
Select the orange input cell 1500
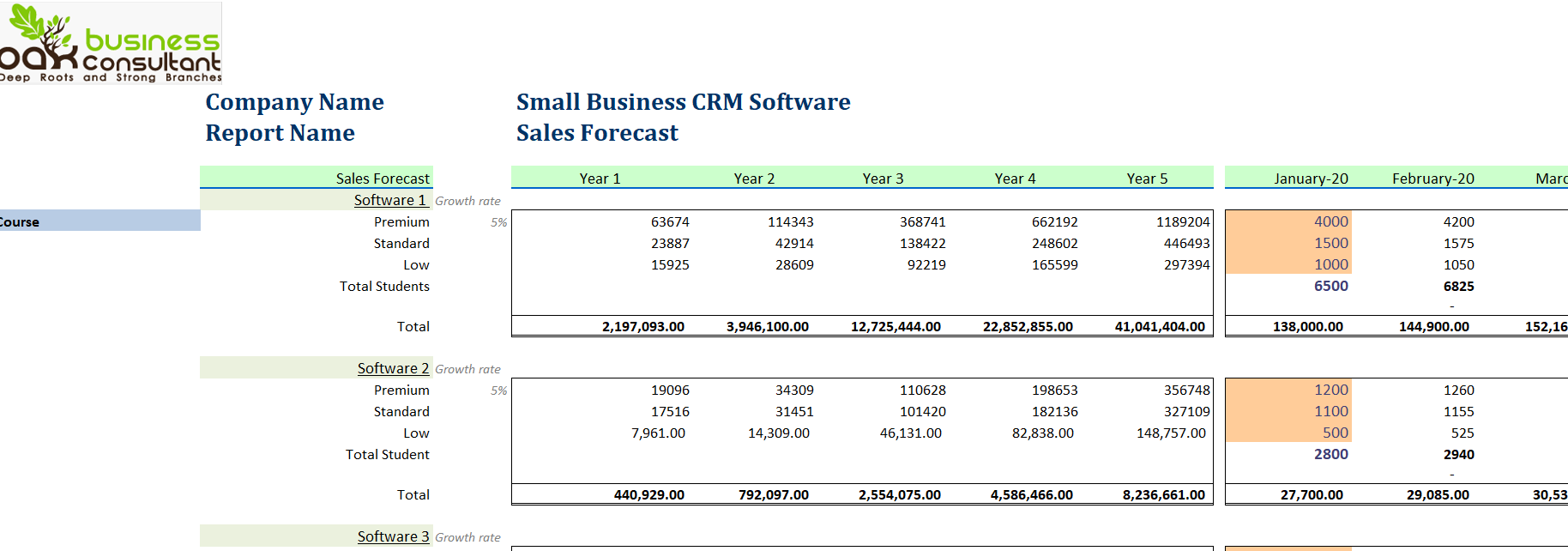(1288, 242)
